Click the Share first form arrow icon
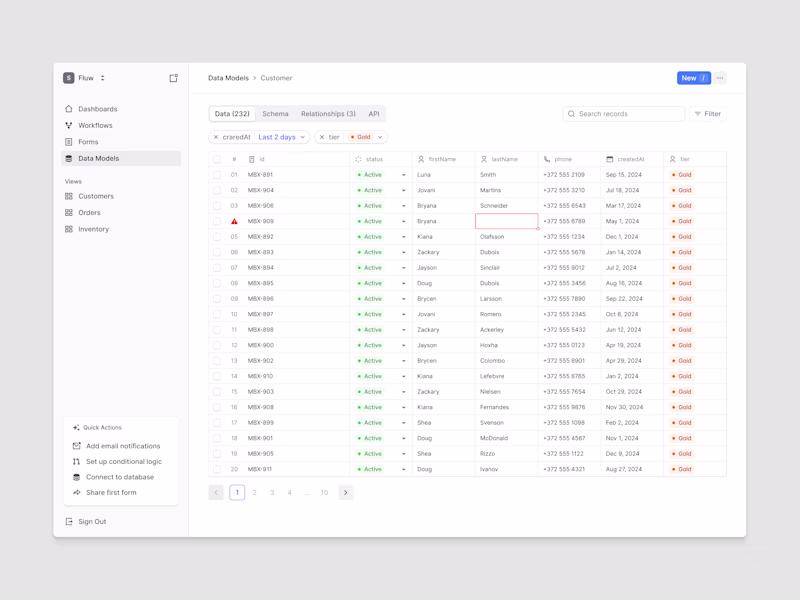800x600 pixels. 77,492
